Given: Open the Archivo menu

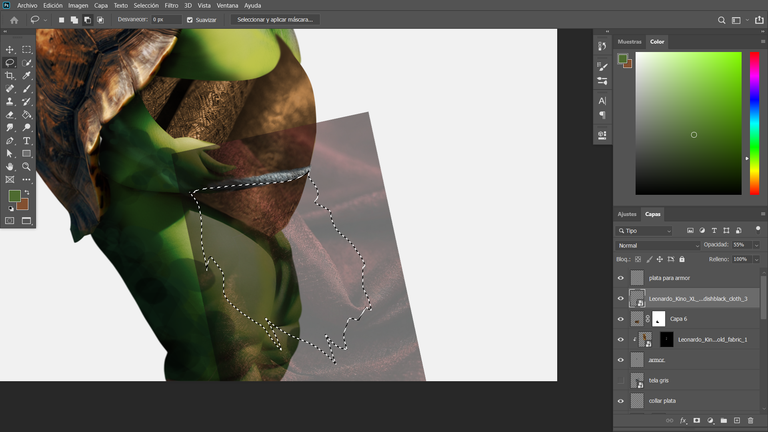Looking at the screenshot, I should point(27,5).
